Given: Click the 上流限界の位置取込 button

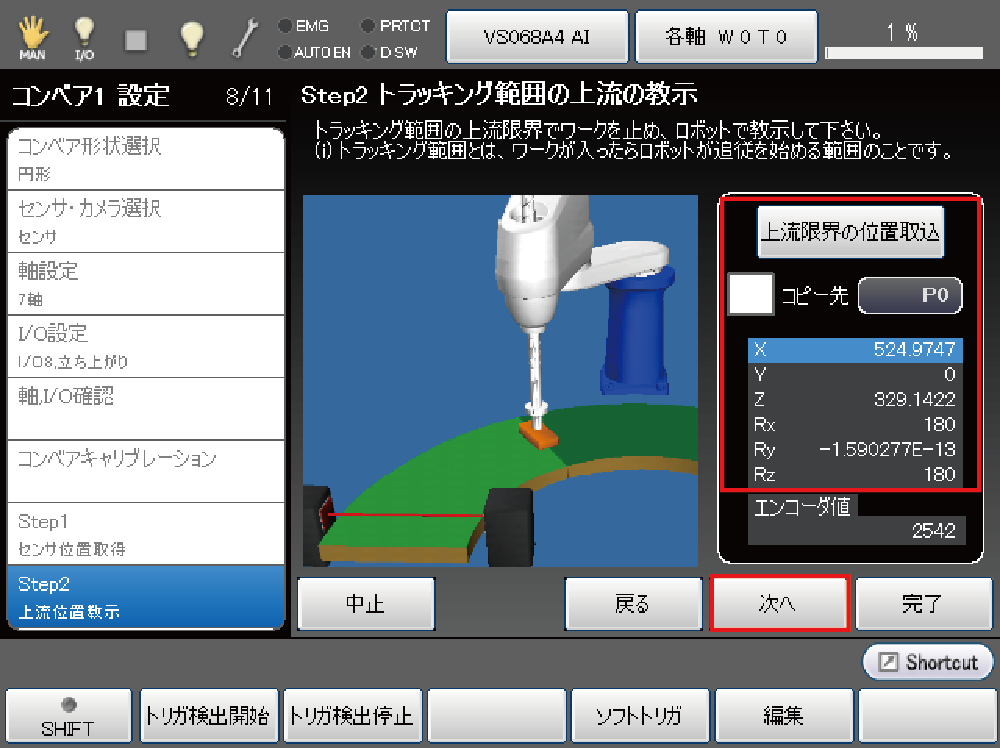Looking at the screenshot, I should click(x=850, y=232).
